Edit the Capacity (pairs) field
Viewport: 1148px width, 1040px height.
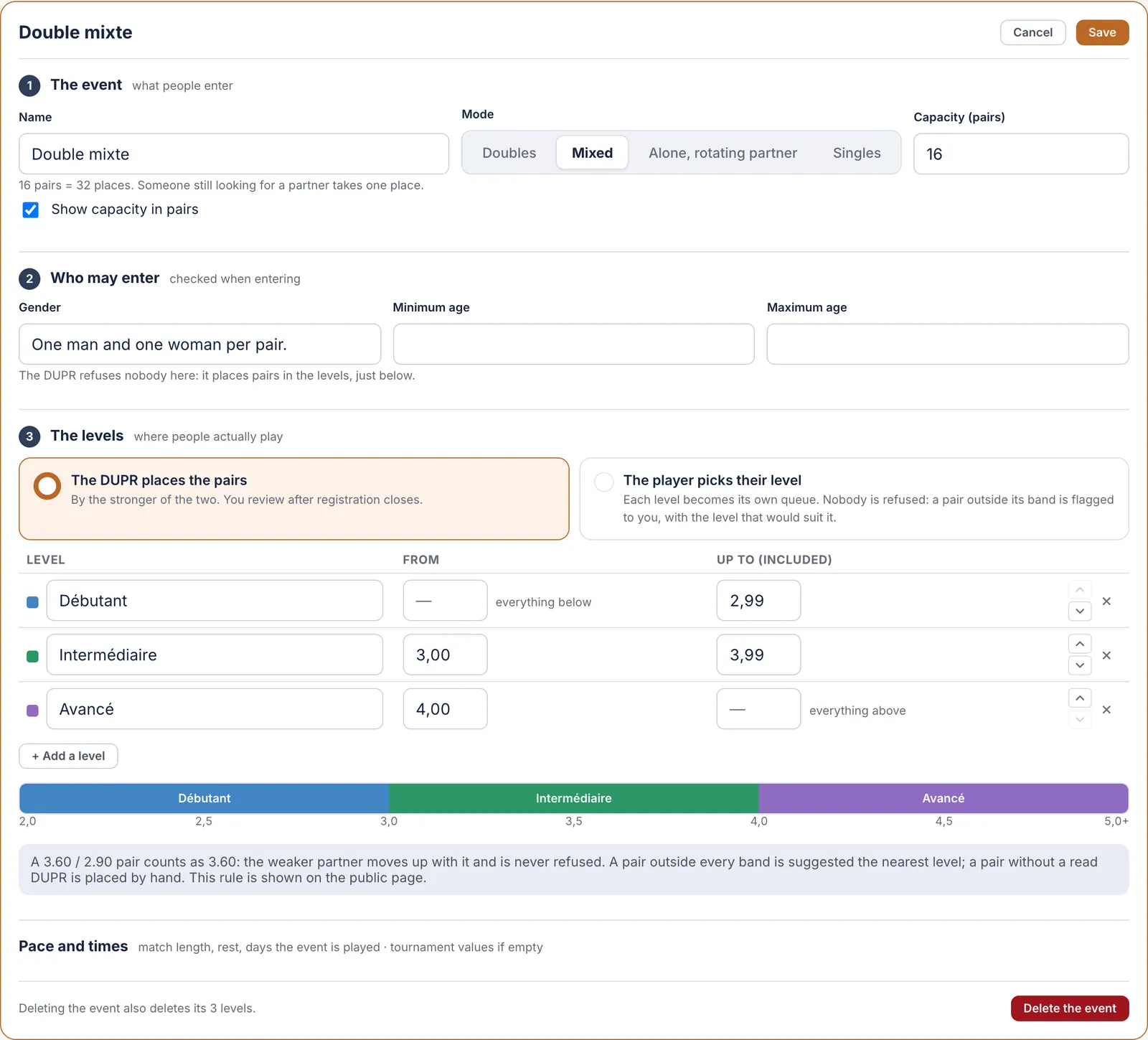click(x=1021, y=154)
